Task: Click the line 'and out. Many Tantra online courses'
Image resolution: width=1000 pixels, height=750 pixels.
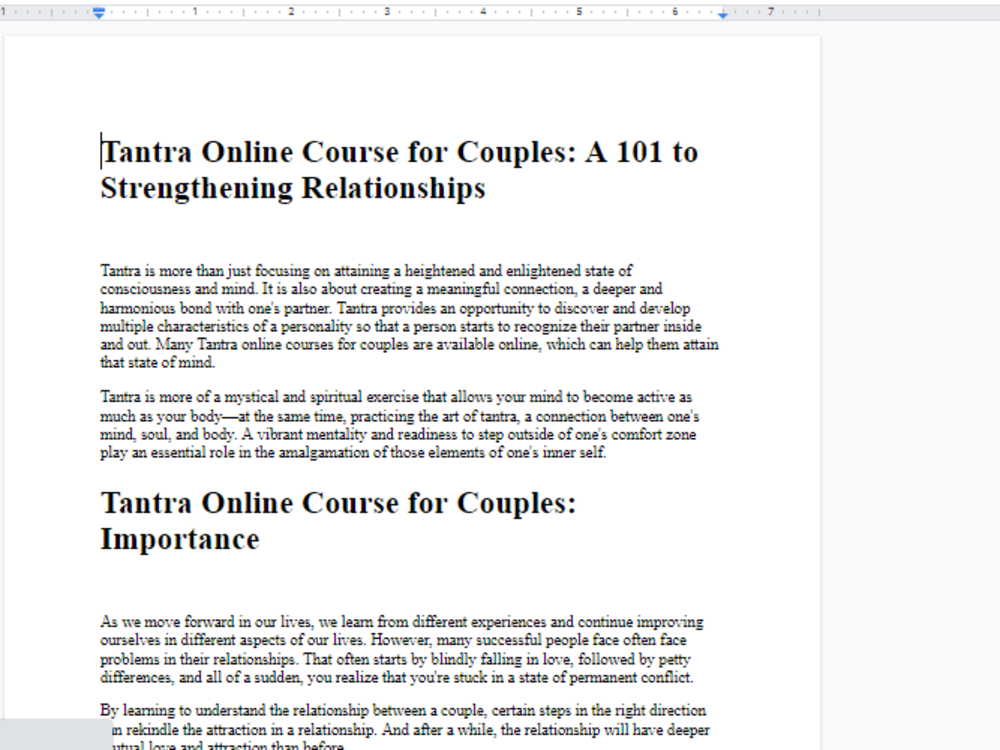Action: tap(409, 344)
